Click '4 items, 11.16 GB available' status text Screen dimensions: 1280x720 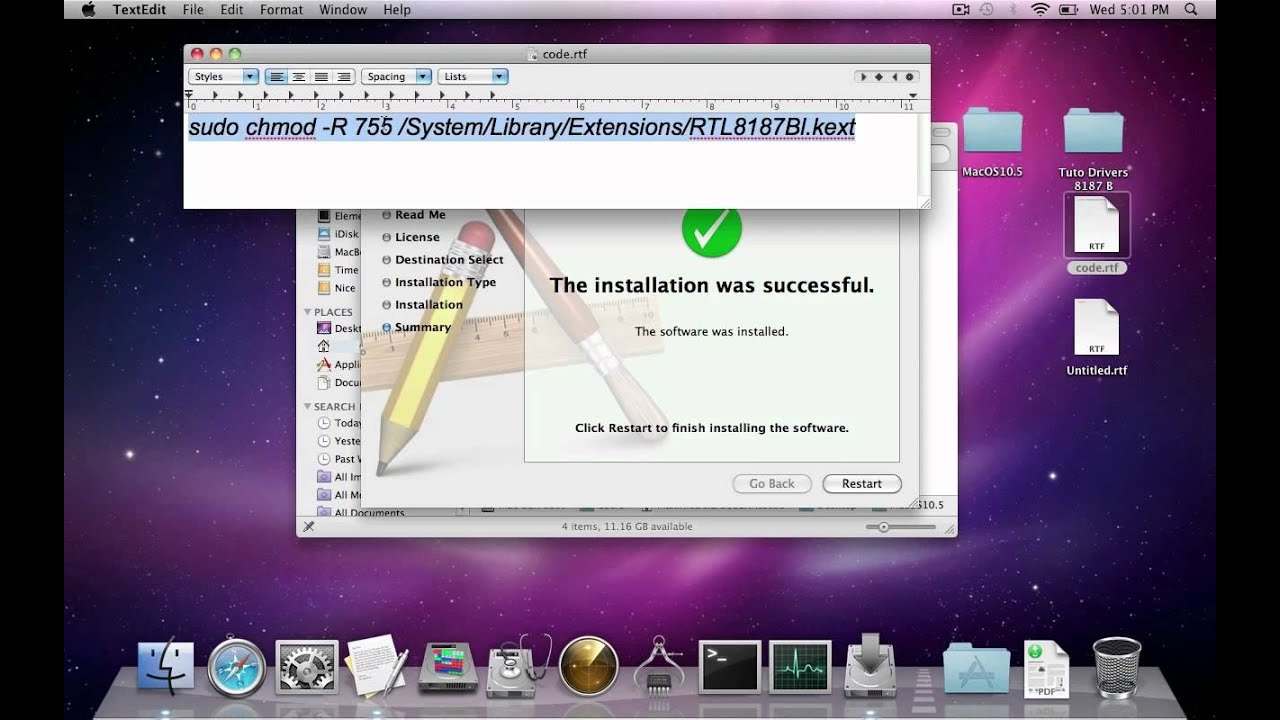click(627, 527)
